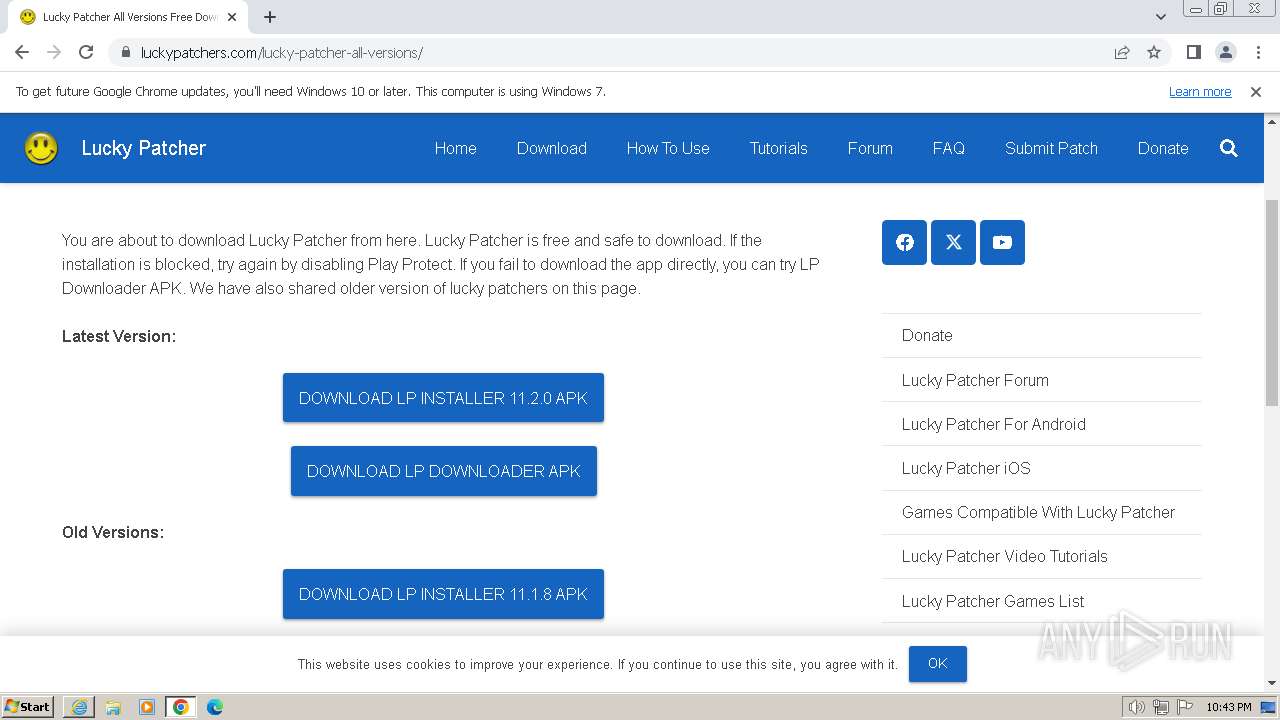Screen dimensions: 1280x720
Task: Dismiss the Chrome update notification bar
Action: coord(1256,91)
